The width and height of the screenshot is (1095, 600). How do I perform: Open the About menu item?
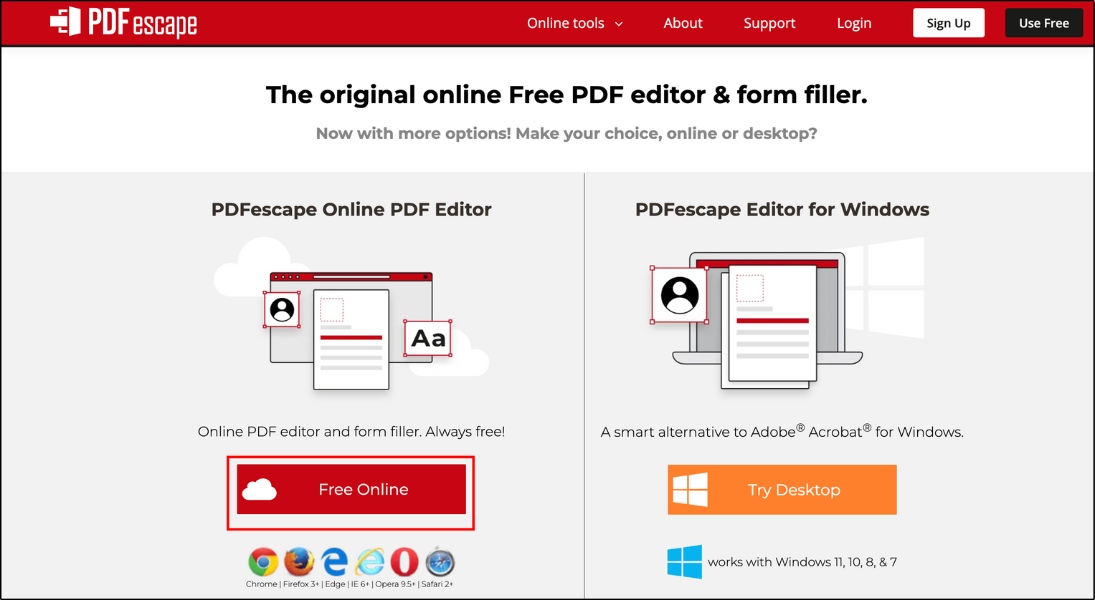pyautogui.click(x=683, y=22)
